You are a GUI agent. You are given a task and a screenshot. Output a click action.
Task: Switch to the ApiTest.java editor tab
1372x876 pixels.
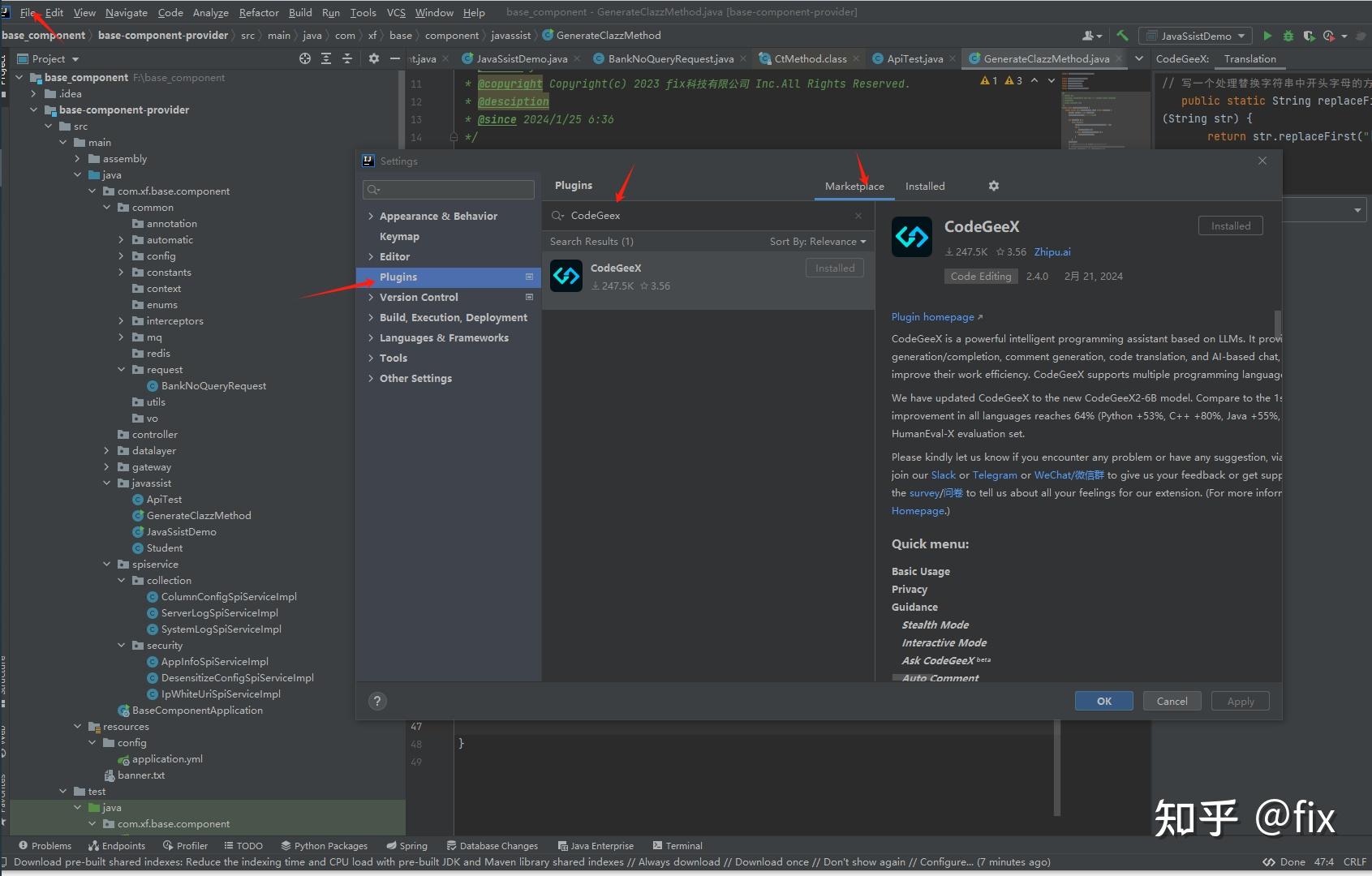pos(914,58)
